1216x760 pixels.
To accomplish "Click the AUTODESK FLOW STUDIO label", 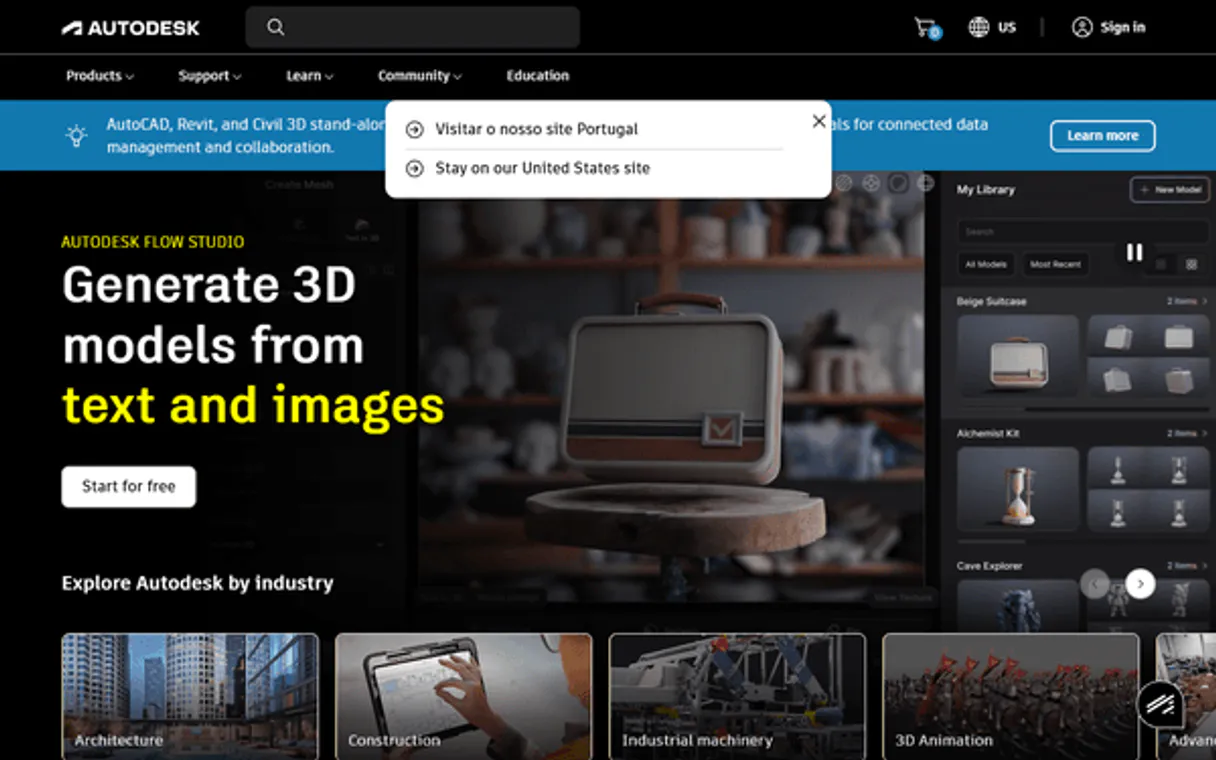I will click(153, 242).
